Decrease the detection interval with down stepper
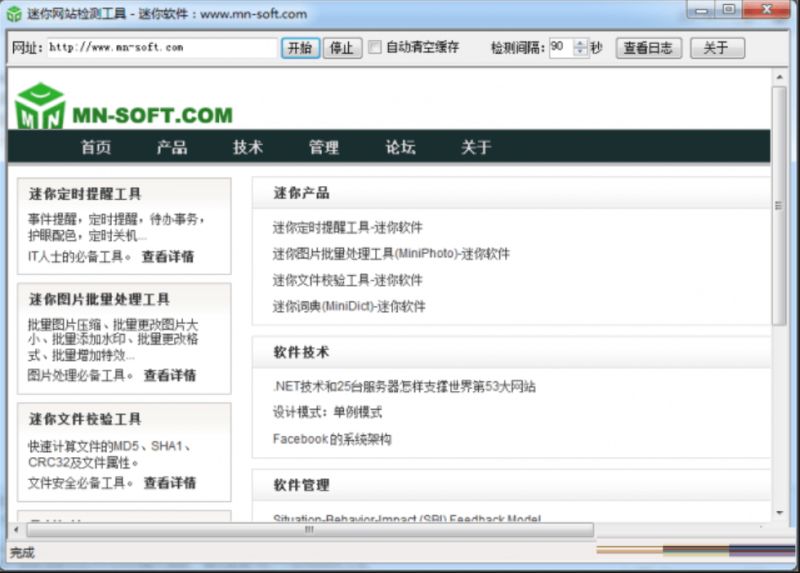 point(580,52)
